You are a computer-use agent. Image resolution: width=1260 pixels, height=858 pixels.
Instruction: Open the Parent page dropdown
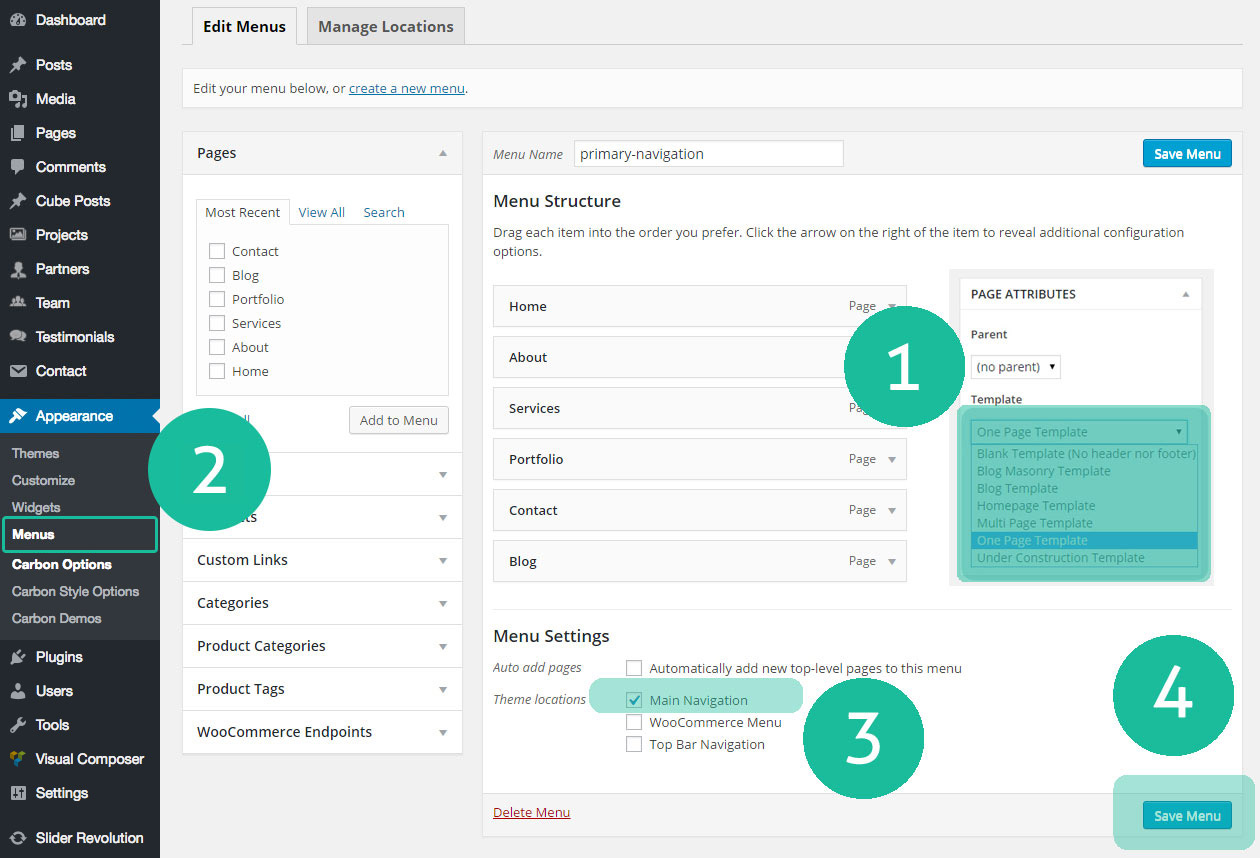1015,367
